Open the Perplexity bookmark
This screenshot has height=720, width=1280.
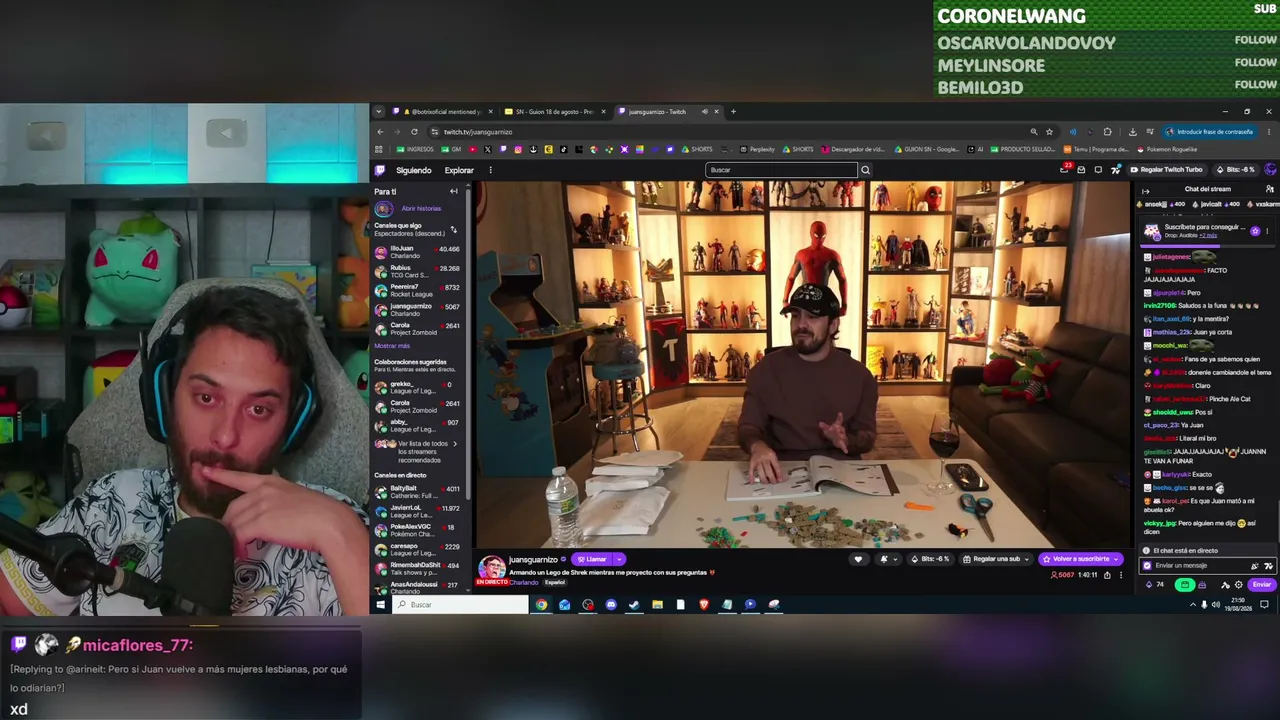pos(757,150)
